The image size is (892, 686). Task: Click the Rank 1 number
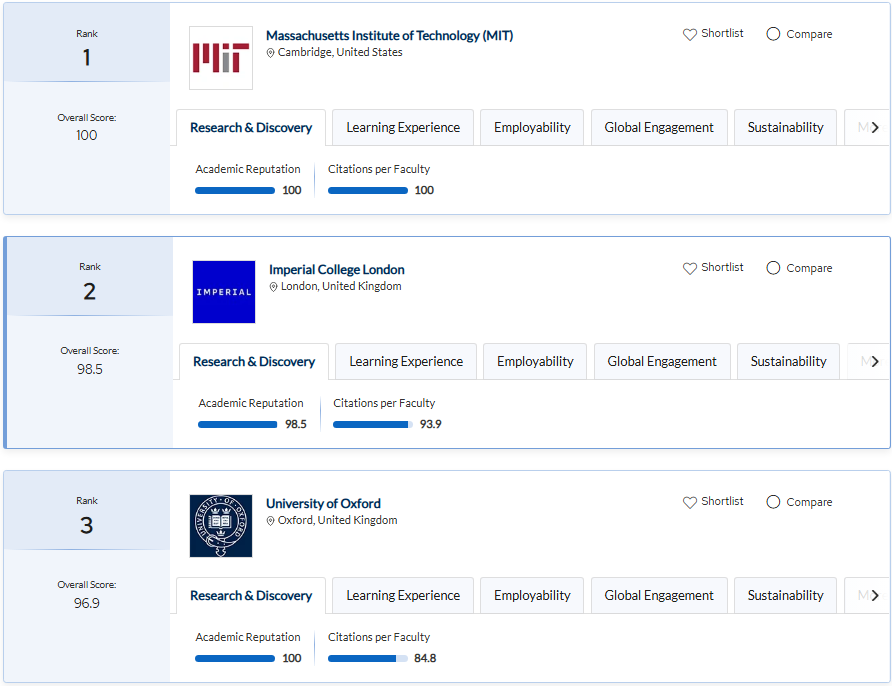86,57
